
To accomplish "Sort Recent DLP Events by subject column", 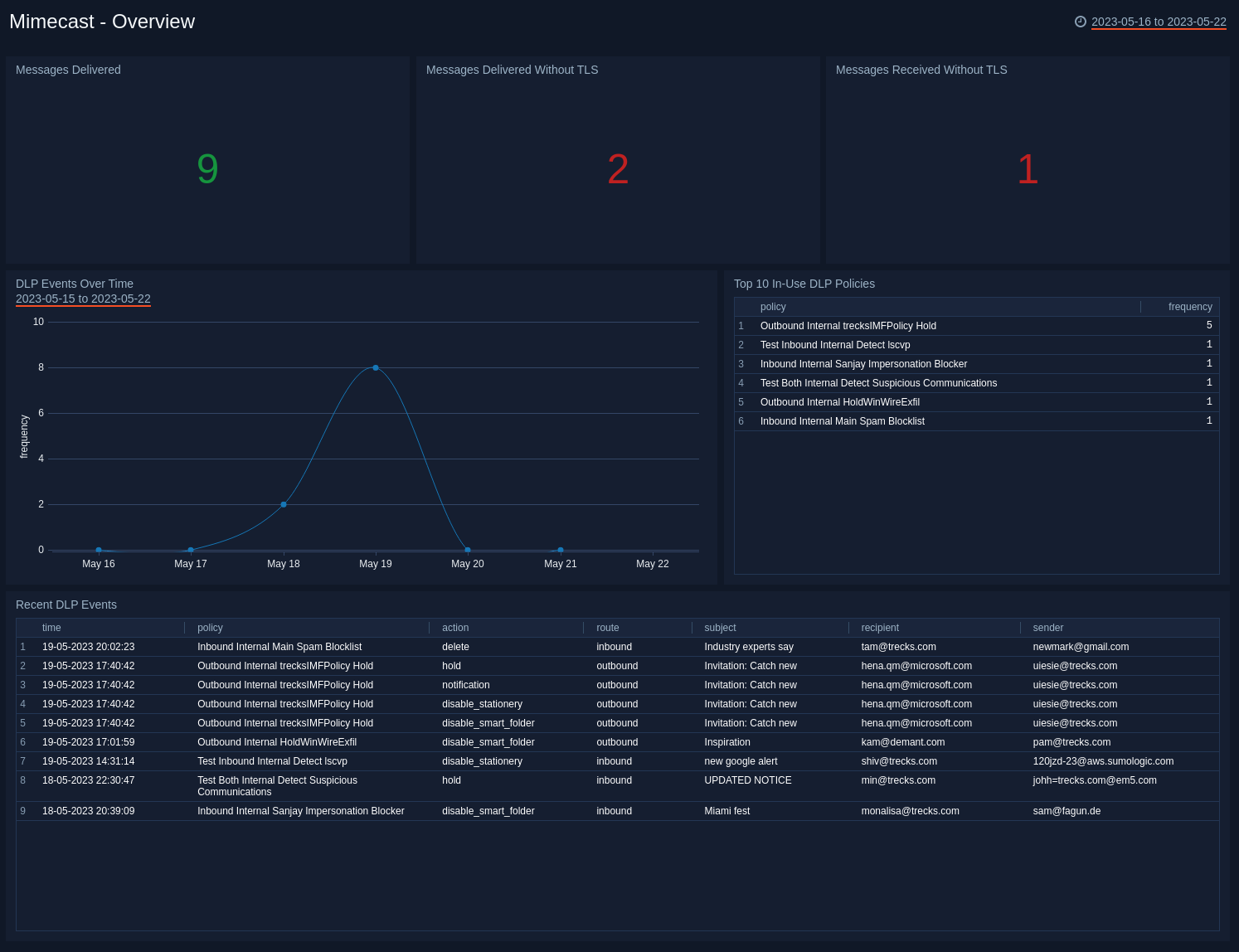I will coord(720,628).
